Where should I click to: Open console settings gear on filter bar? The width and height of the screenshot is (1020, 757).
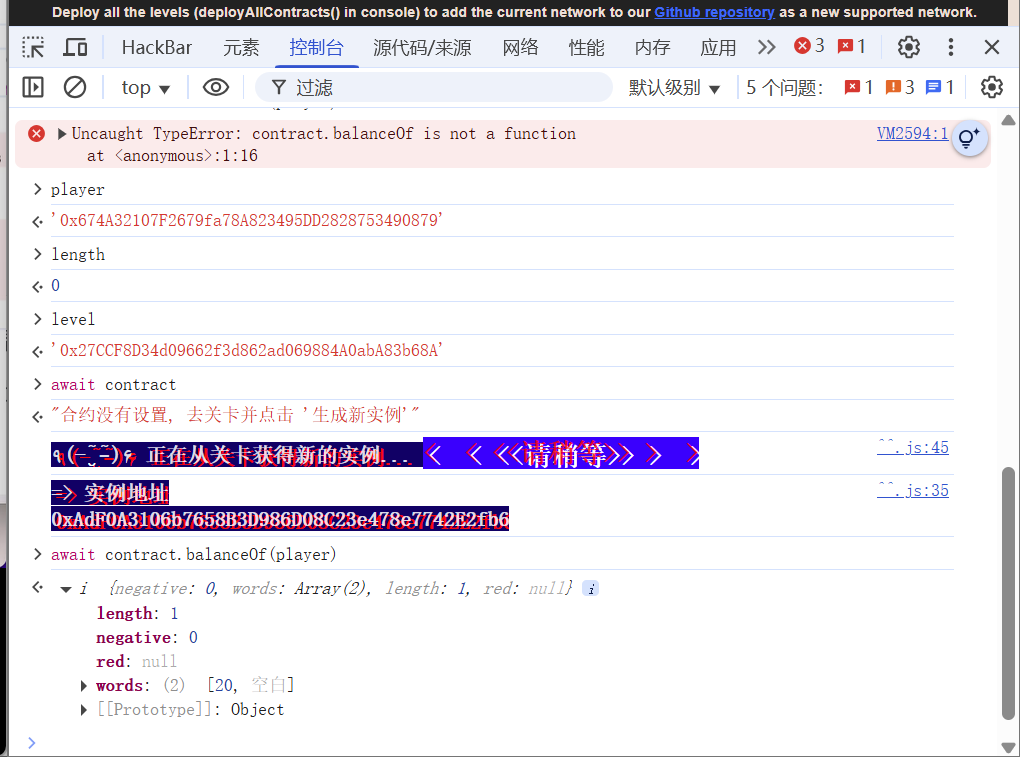coord(991,88)
